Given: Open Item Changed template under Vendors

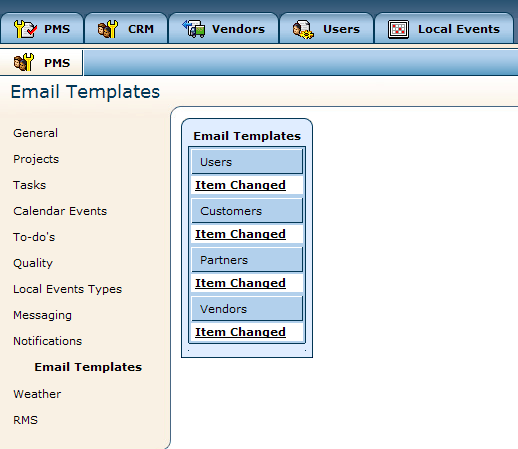Looking at the screenshot, I should click(x=240, y=332).
